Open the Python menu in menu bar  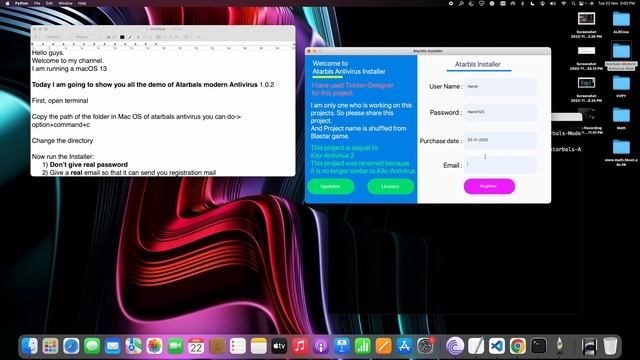22,3
